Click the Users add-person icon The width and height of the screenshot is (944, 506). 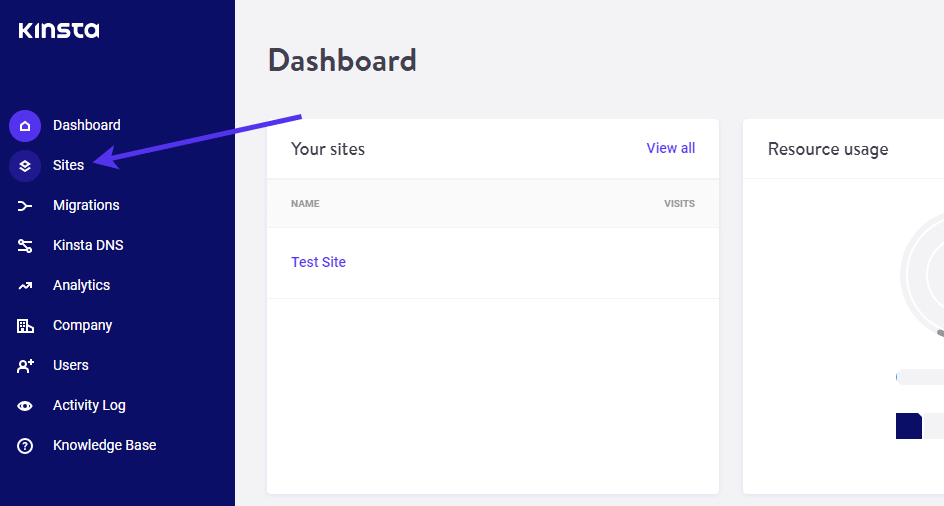tap(25, 366)
